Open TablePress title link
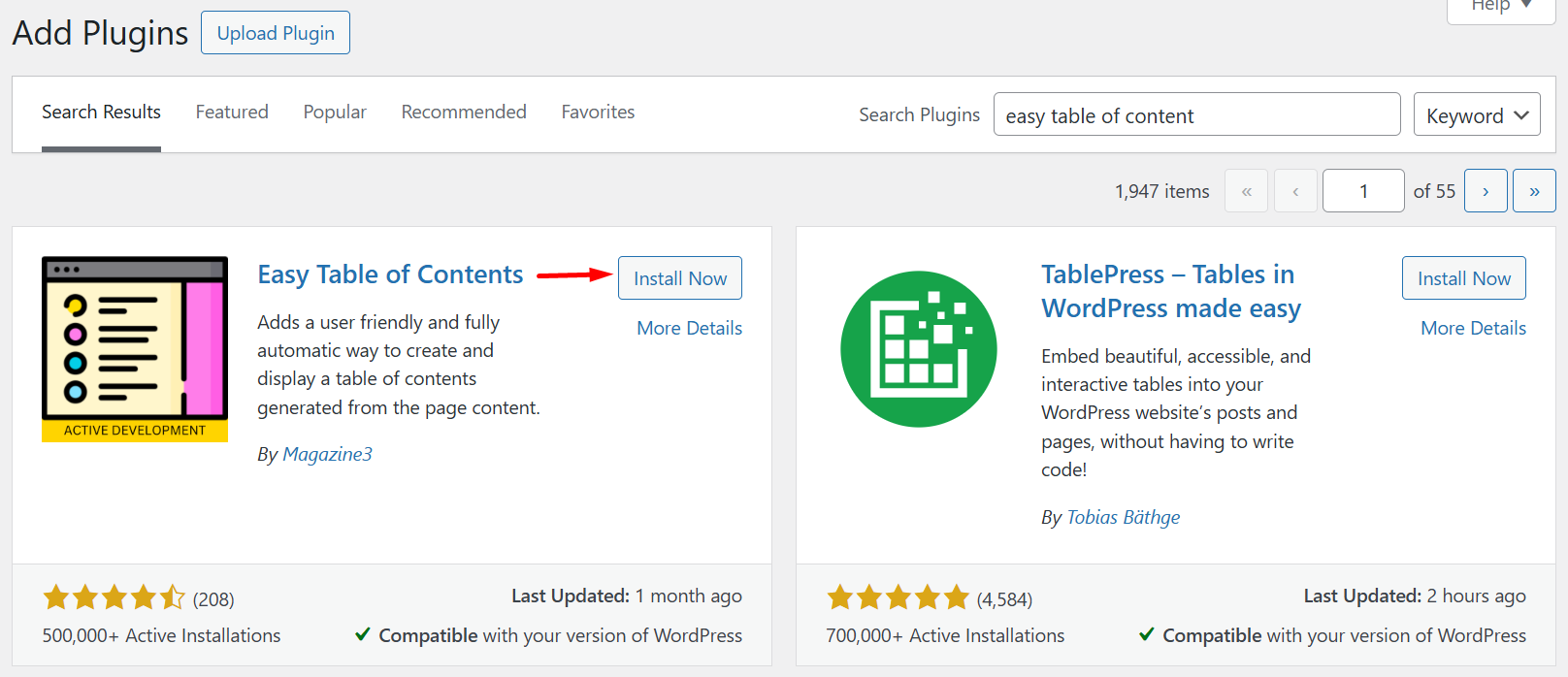The height and width of the screenshot is (677, 1568). point(1171,291)
